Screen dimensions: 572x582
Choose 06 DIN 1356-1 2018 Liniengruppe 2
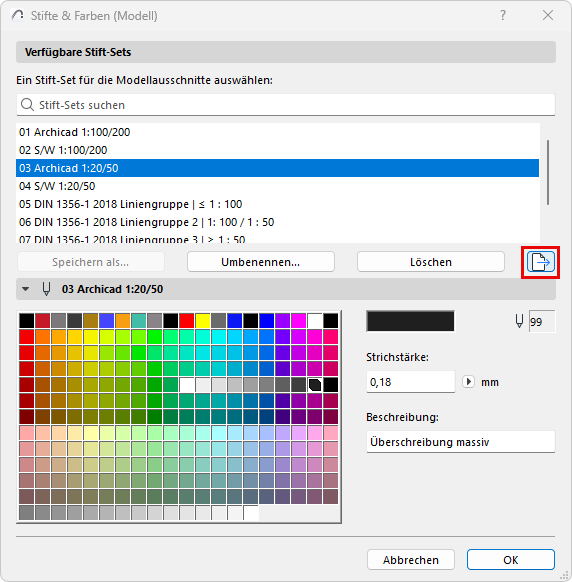[277, 222]
